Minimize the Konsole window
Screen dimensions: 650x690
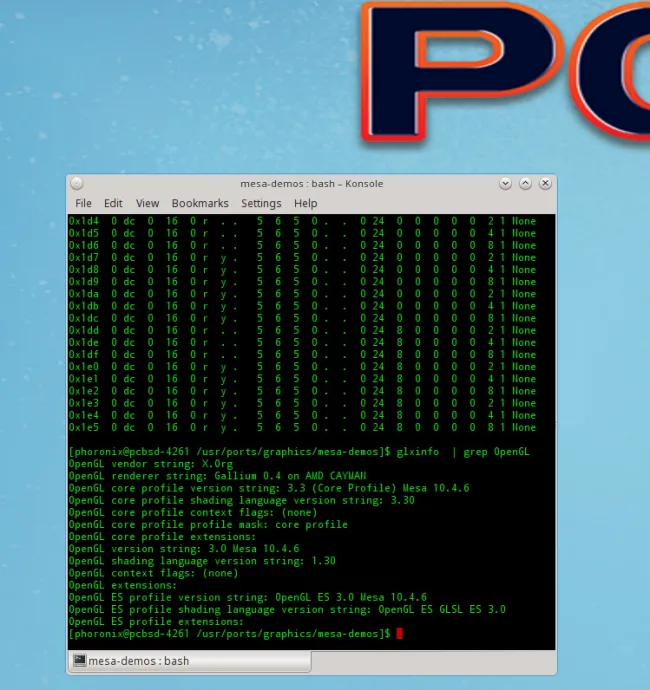[505, 184]
